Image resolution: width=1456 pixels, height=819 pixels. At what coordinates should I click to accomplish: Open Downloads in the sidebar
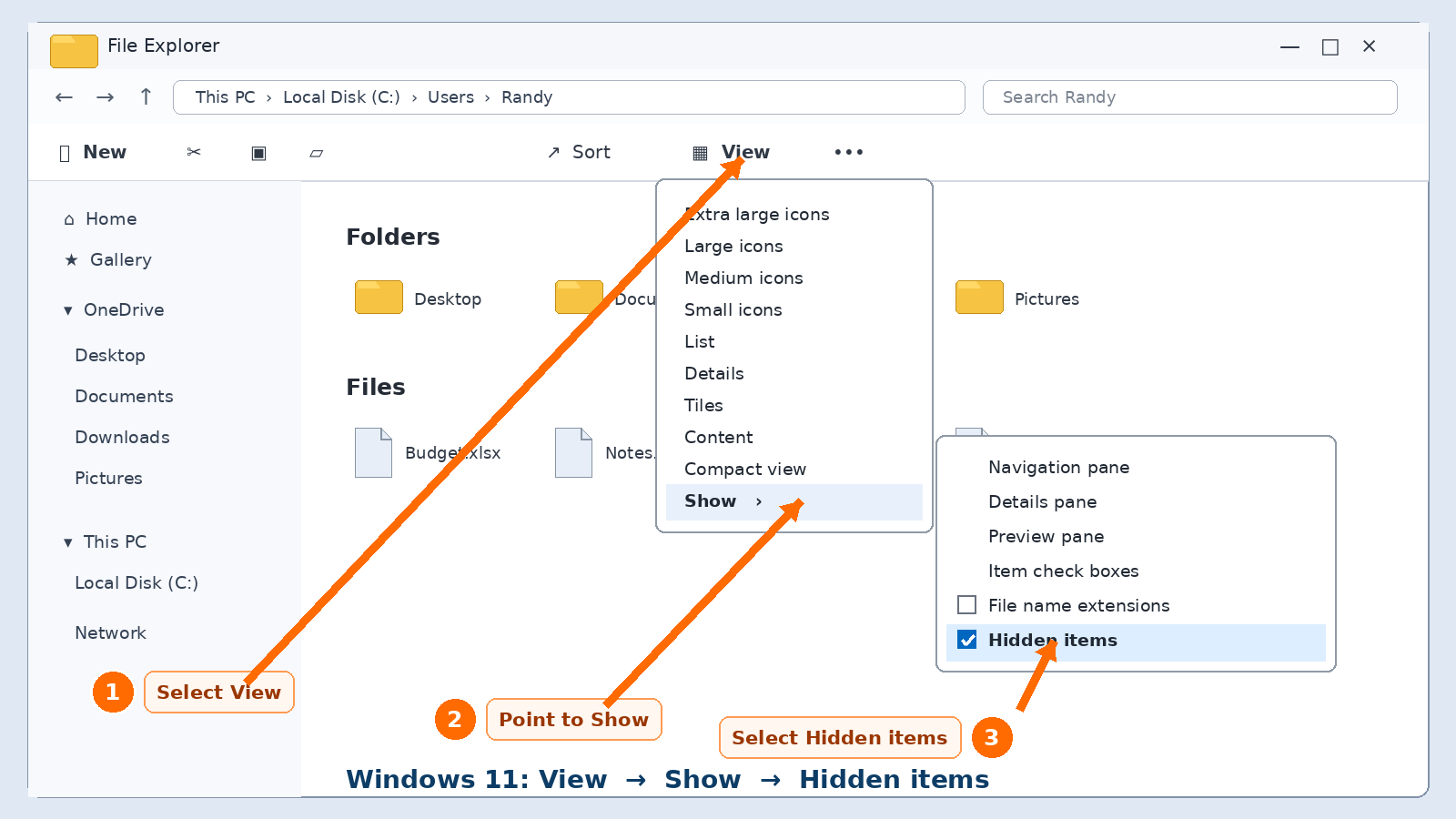(x=122, y=438)
